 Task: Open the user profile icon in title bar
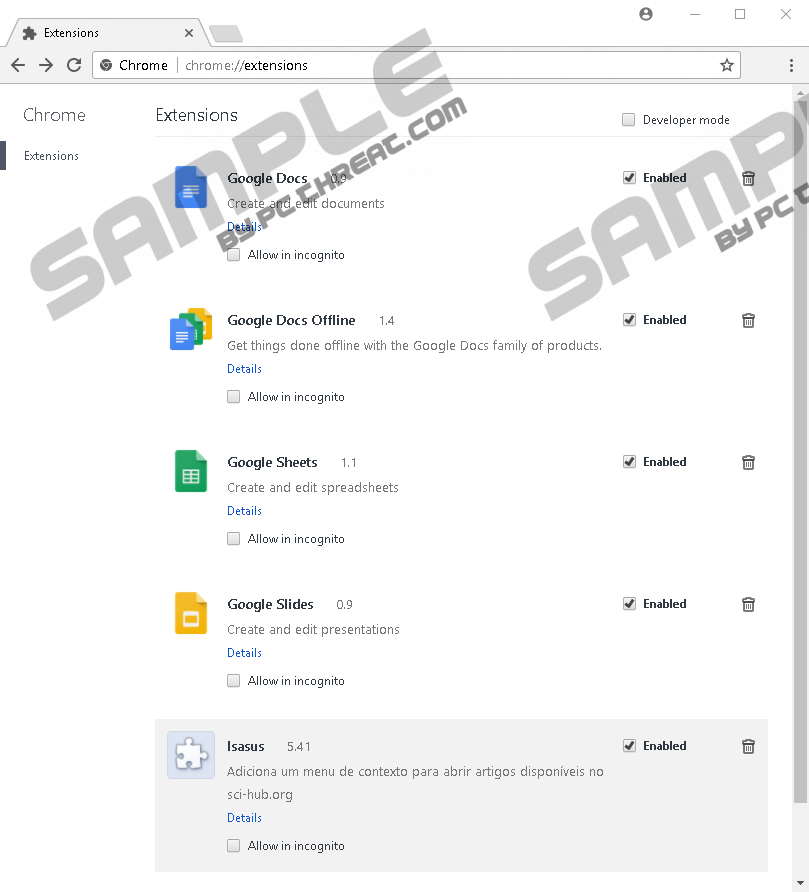click(646, 14)
